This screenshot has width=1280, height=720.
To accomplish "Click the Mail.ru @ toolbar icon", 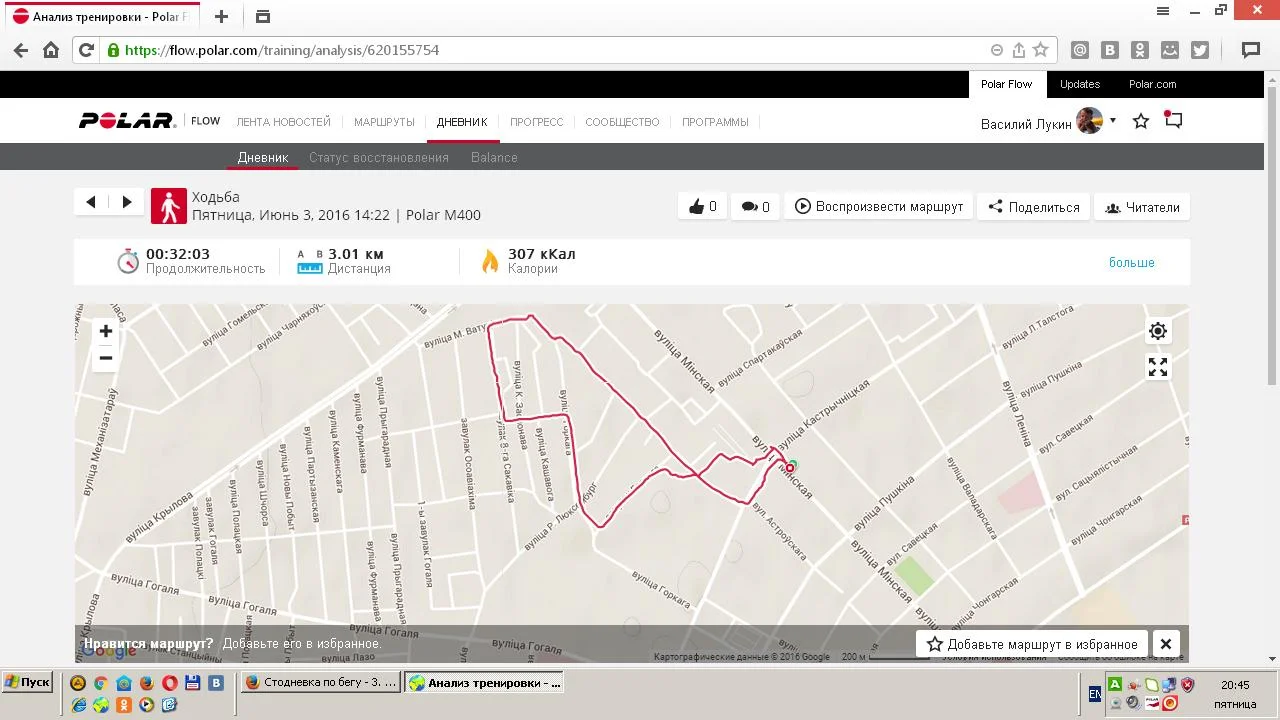I will pos(1080,50).
